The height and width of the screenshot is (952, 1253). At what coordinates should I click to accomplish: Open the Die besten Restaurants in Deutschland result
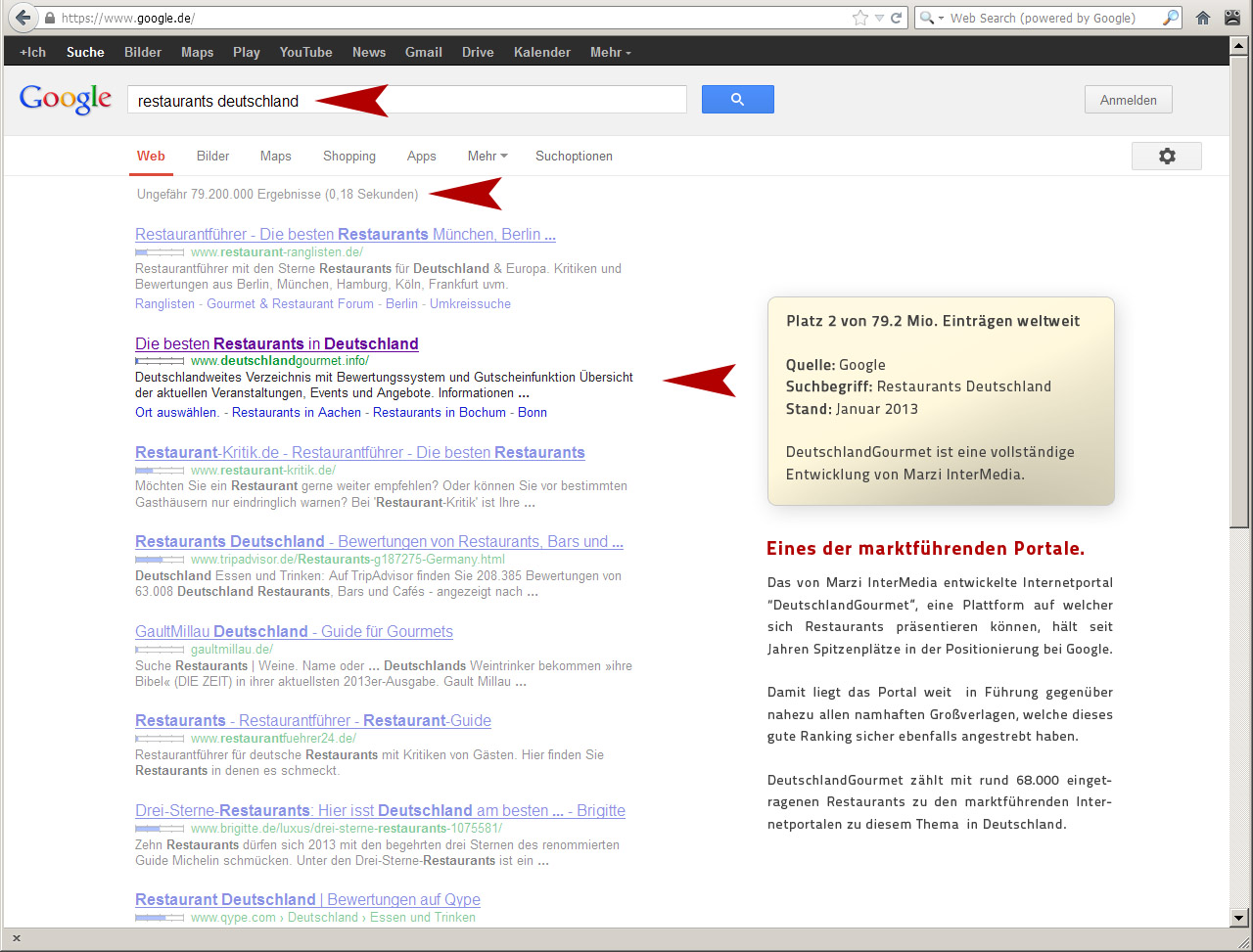coord(277,344)
